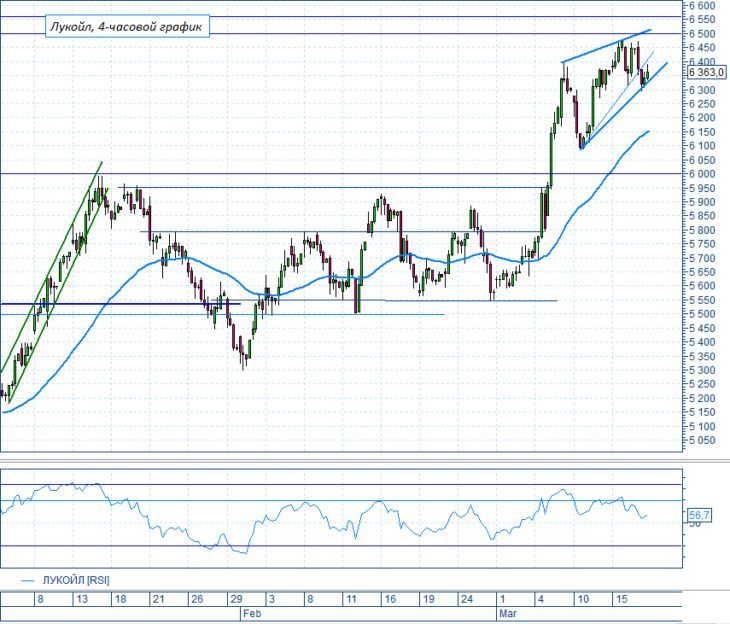Click date marker 8 at timeline start
Image resolution: width=730 pixels, height=624 pixels.
coord(41,599)
